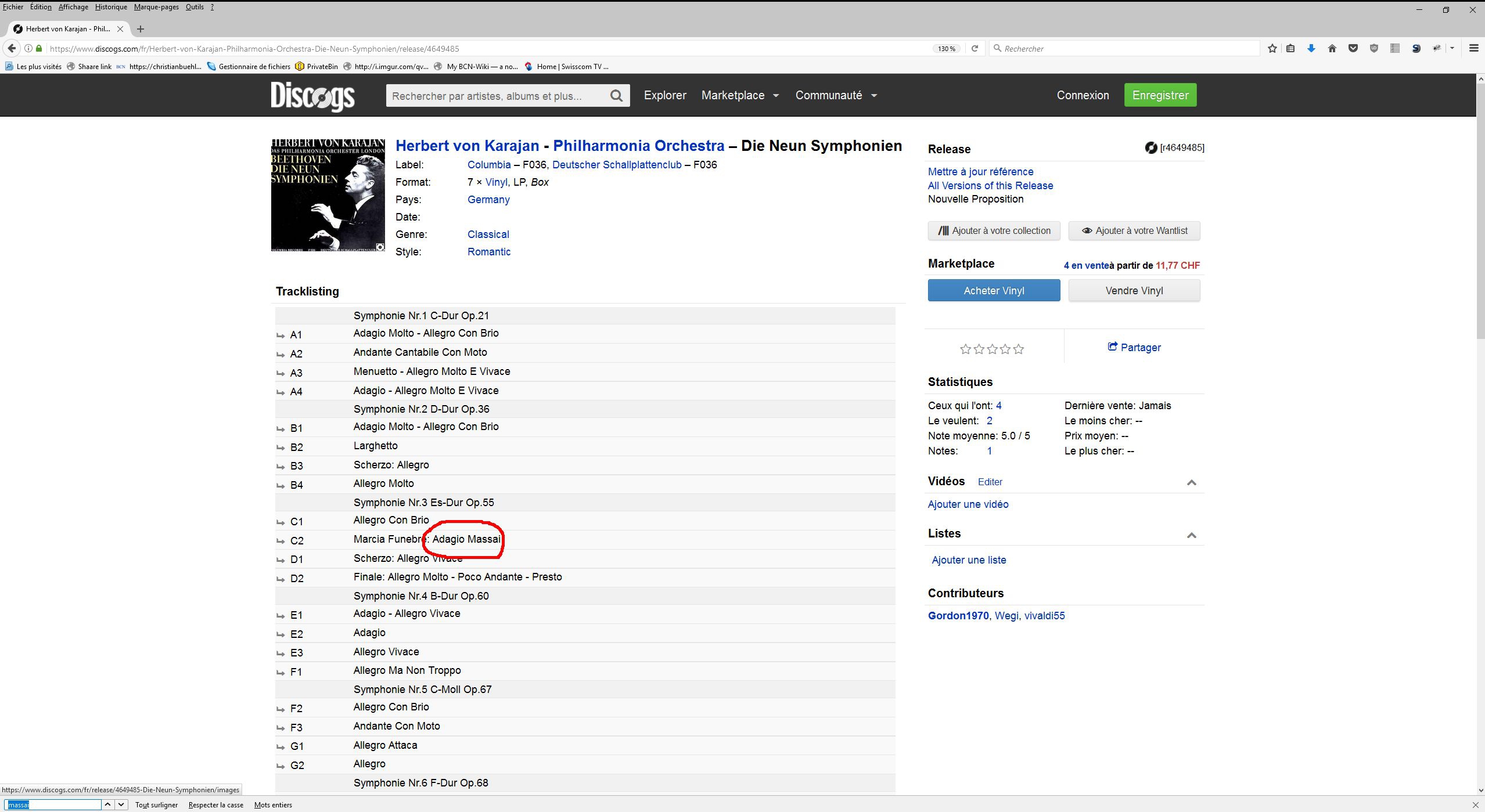1485x812 pixels.
Task: Expand the Communauté dropdown menu
Action: click(874, 96)
